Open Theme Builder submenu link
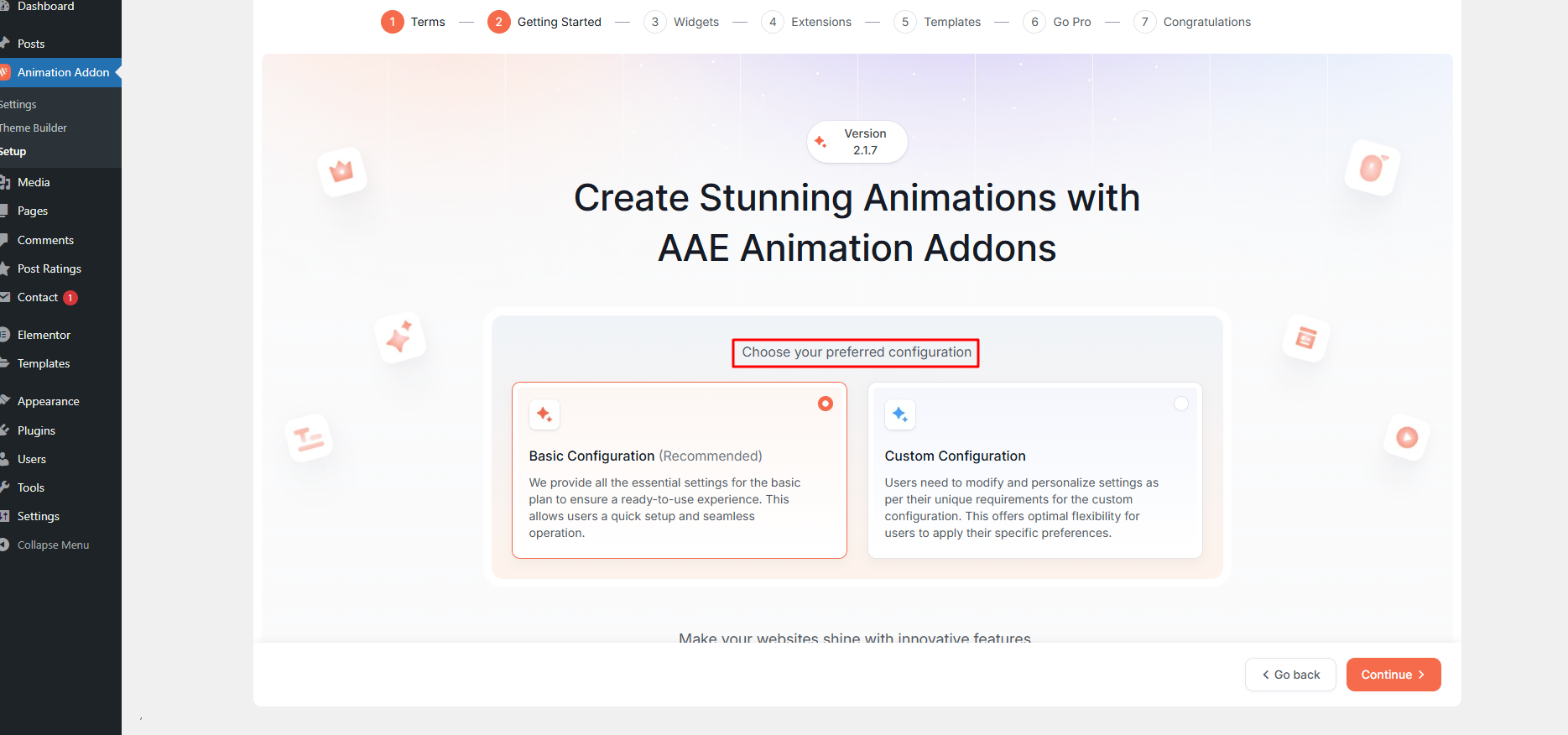This screenshot has height=735, width=1568. 34,128
